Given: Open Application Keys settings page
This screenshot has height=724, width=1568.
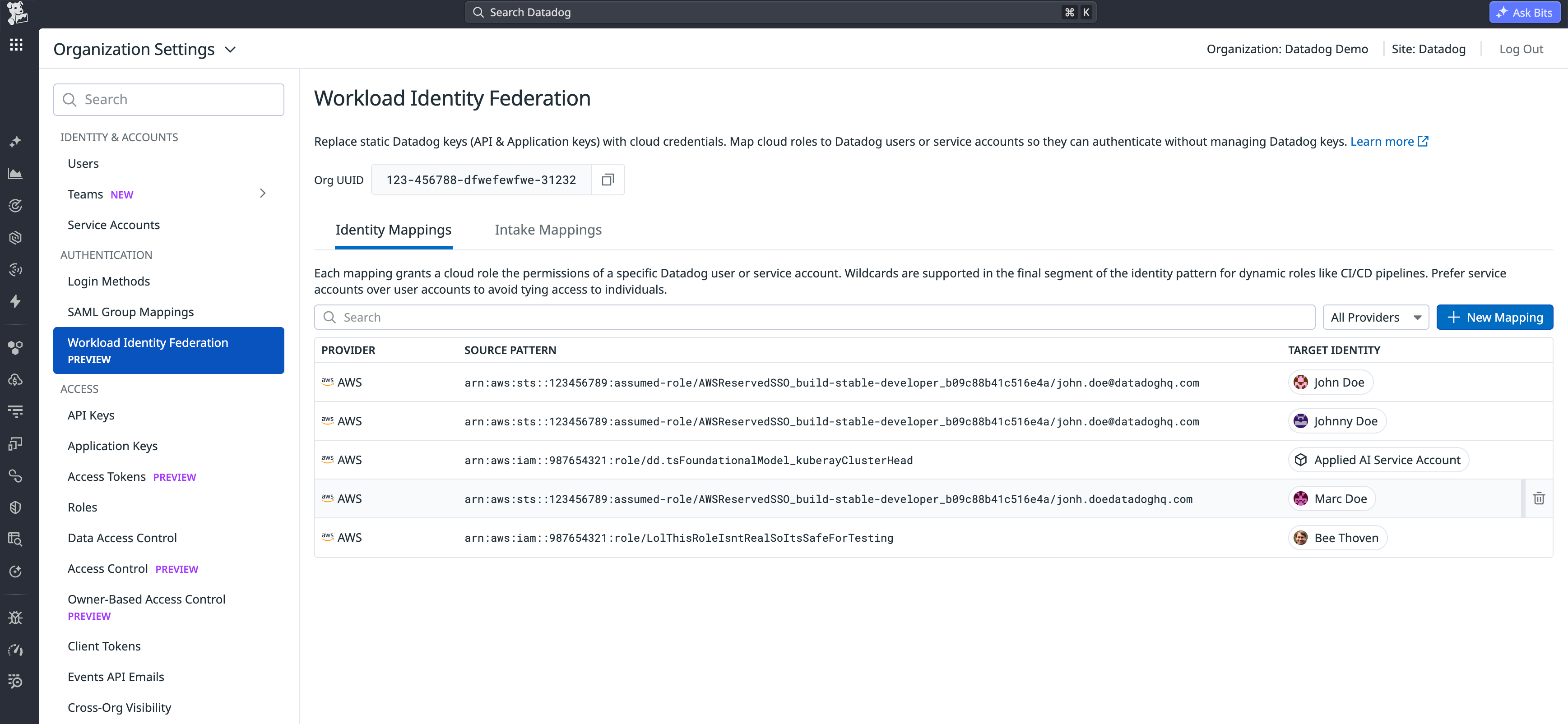Looking at the screenshot, I should [112, 446].
